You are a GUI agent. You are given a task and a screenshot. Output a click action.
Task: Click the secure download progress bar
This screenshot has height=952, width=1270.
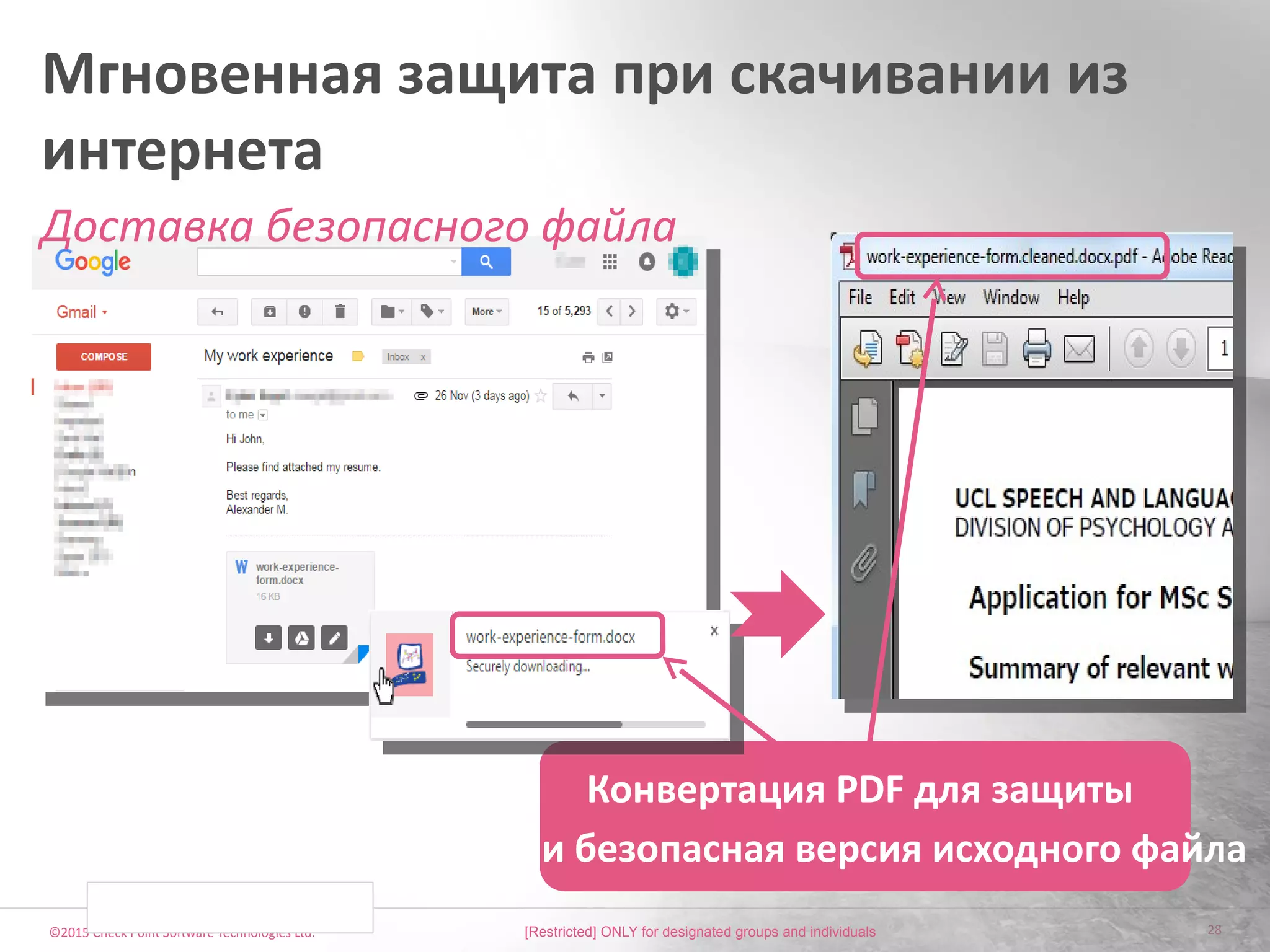(x=585, y=724)
